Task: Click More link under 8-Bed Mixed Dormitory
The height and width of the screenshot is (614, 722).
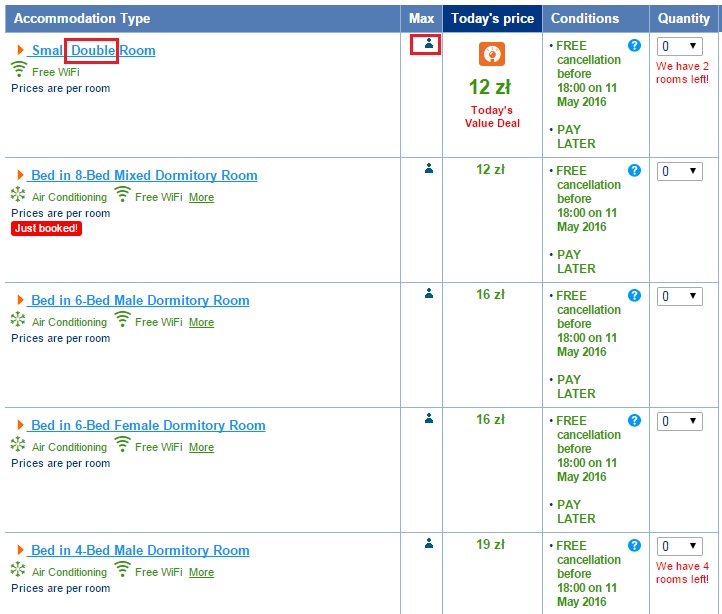Action: (x=201, y=197)
